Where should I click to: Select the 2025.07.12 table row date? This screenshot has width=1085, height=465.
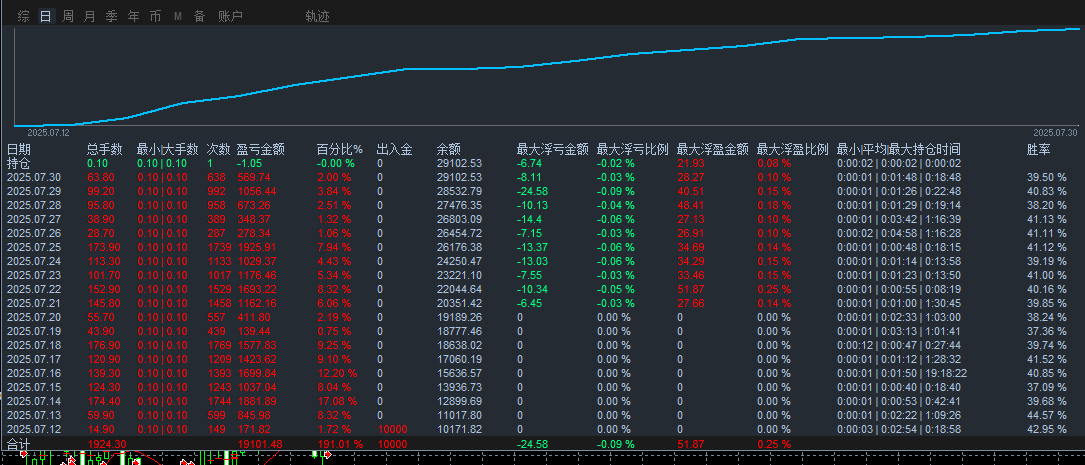tap(34, 430)
